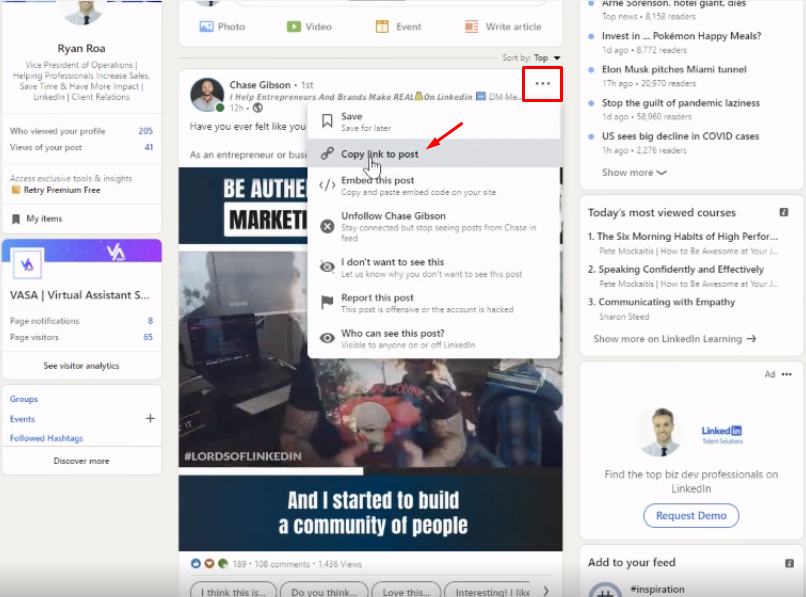Click the Photo icon in post composer

206,26
